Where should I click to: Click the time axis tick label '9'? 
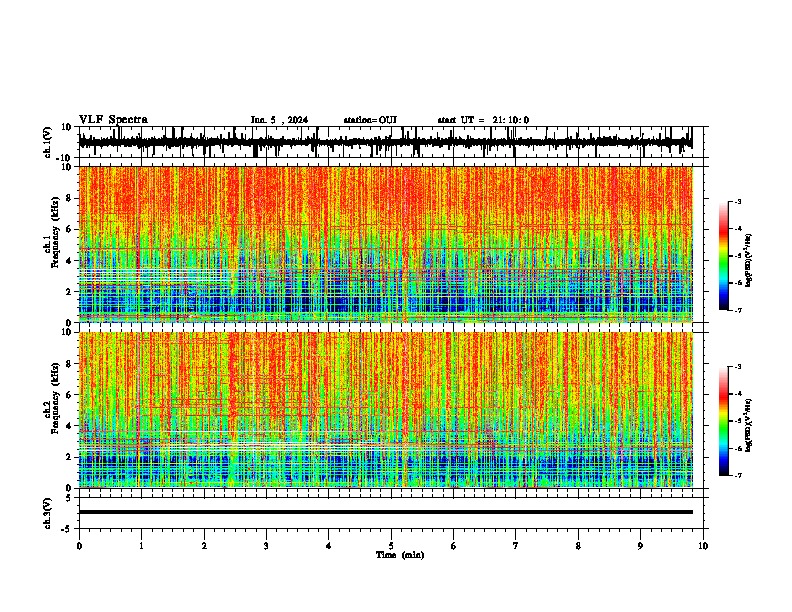pyautogui.click(x=640, y=546)
